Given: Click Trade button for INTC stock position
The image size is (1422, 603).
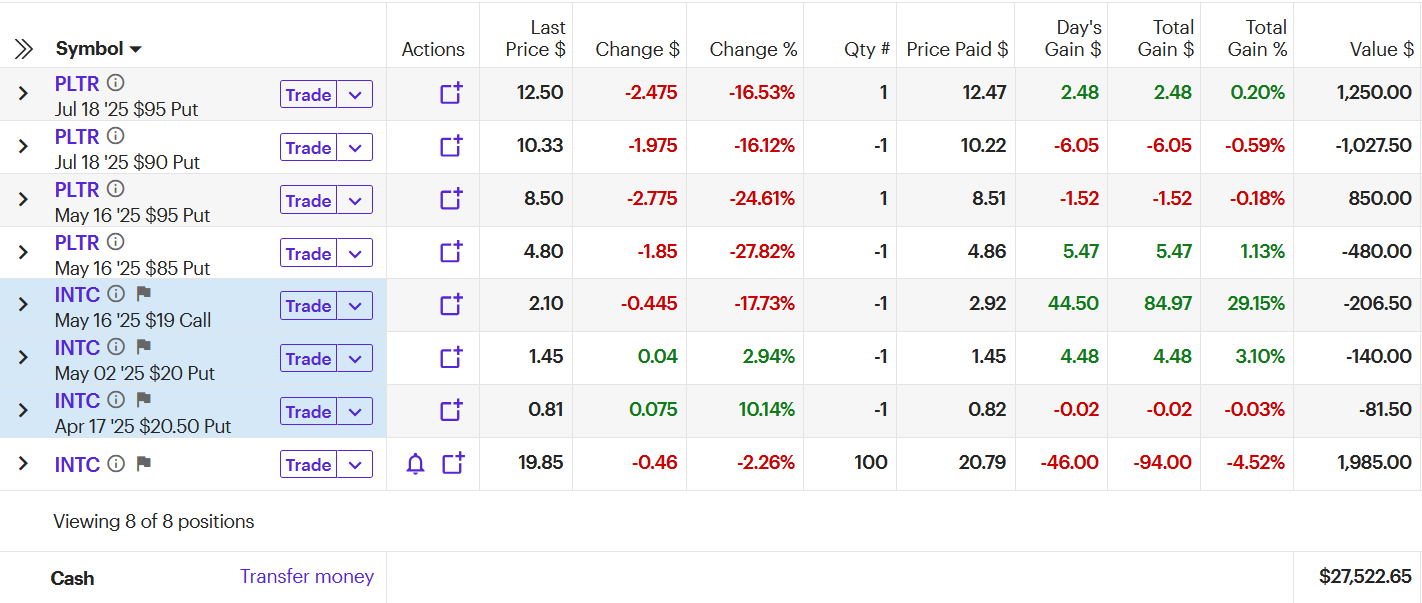Looking at the screenshot, I should point(308,465).
